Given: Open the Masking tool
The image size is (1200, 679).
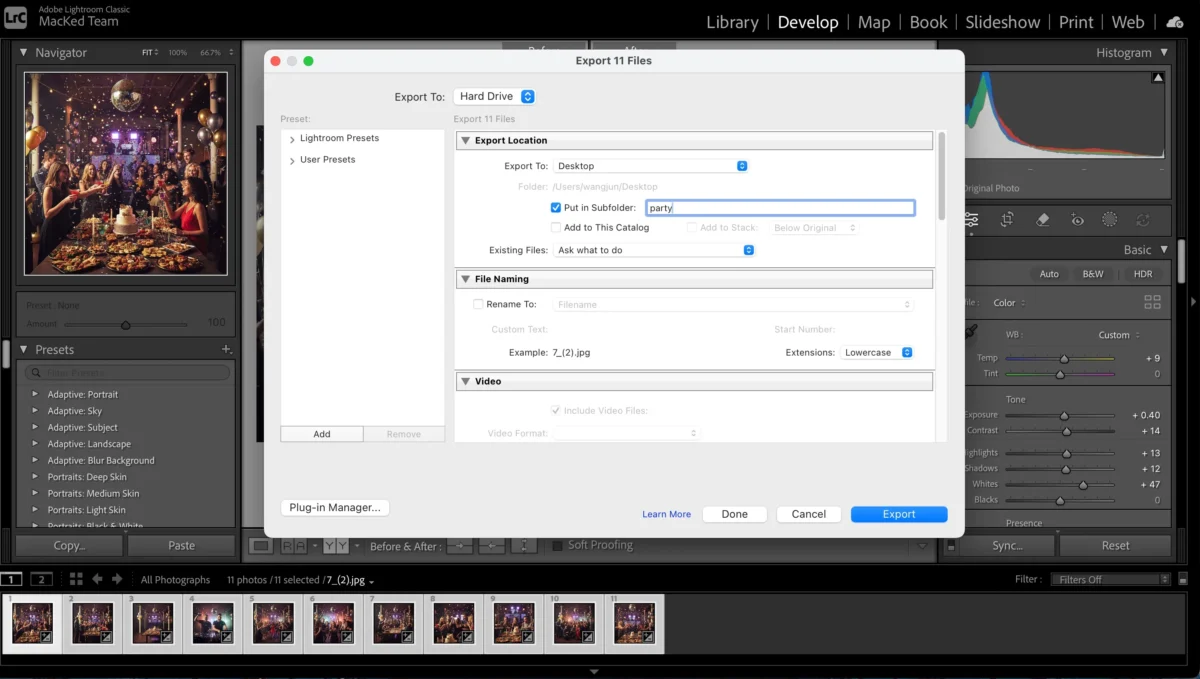Looking at the screenshot, I should pos(1110,219).
